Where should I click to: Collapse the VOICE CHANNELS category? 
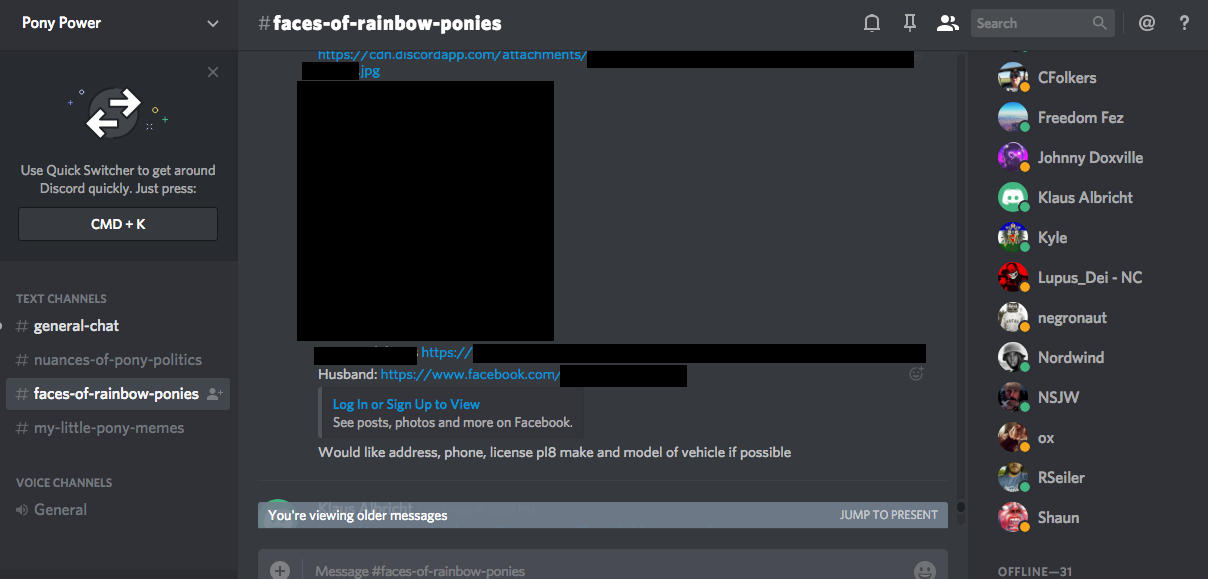tap(64, 482)
